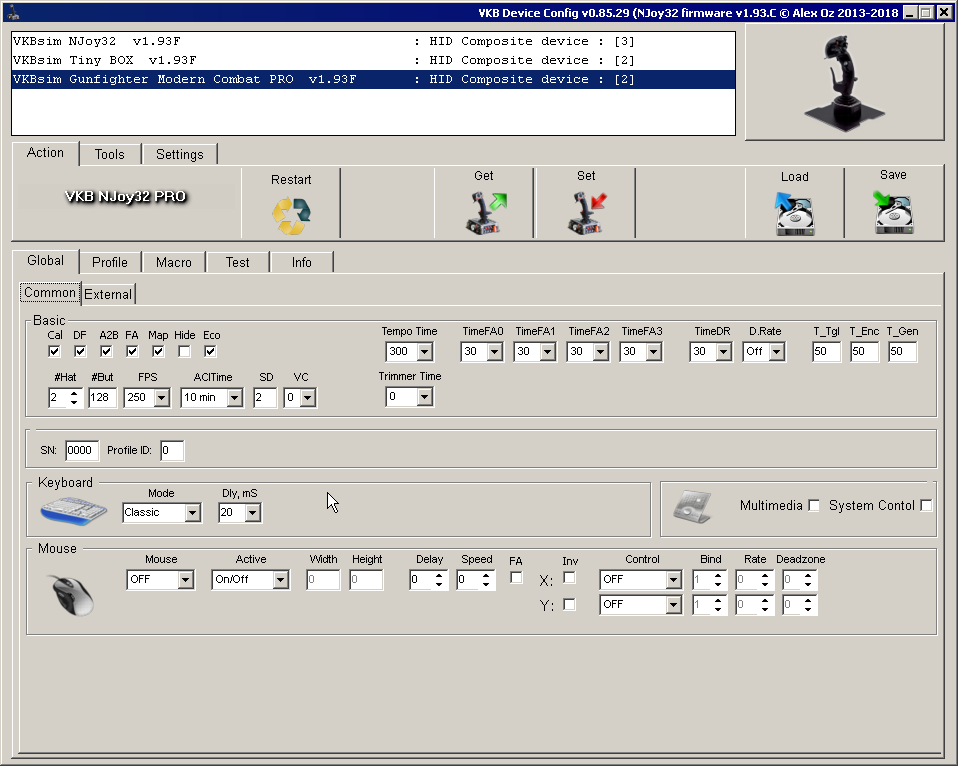The width and height of the screenshot is (958, 766).
Task: Enable the System Contol checkbox
Action: point(926,505)
